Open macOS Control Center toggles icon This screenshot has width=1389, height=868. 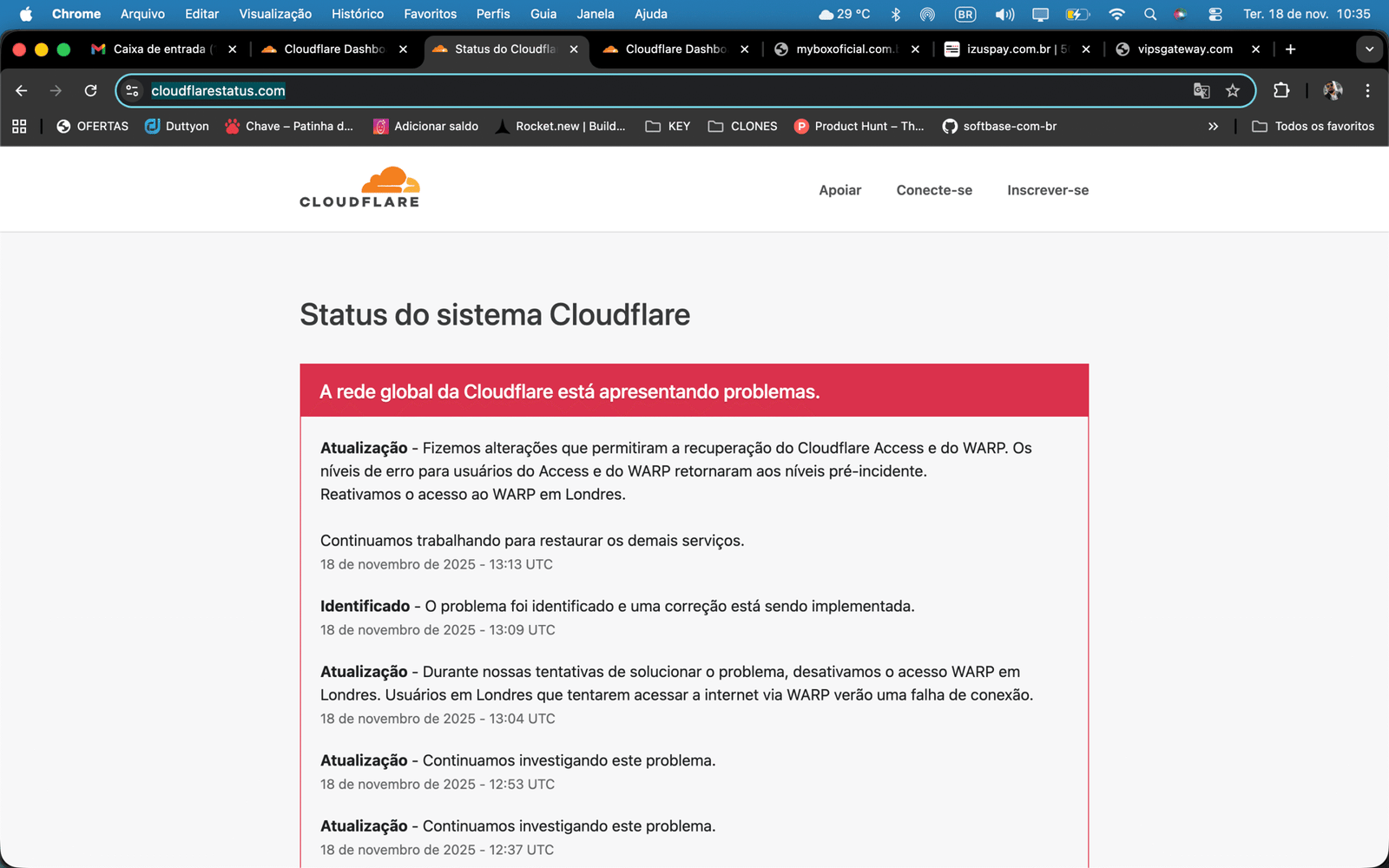tap(1215, 14)
